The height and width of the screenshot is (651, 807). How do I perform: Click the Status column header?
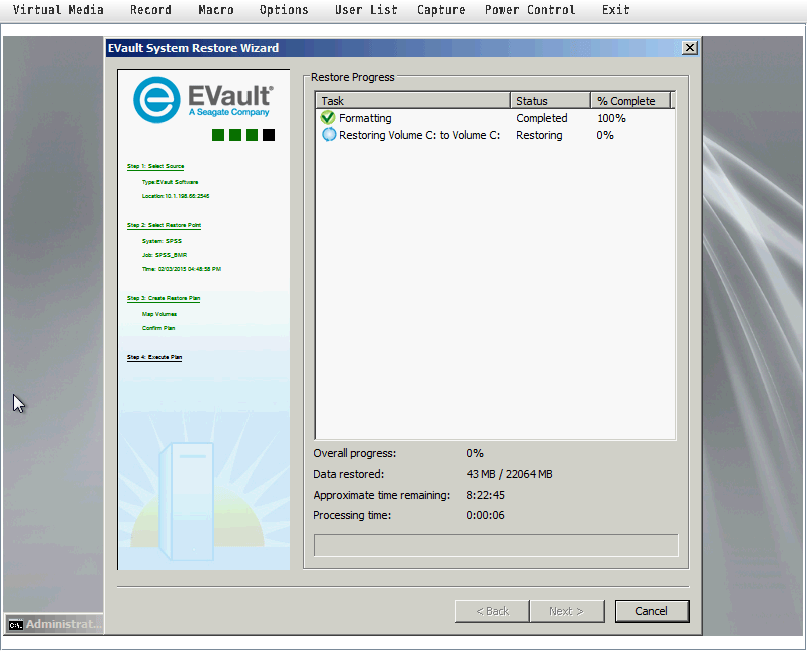click(x=550, y=101)
